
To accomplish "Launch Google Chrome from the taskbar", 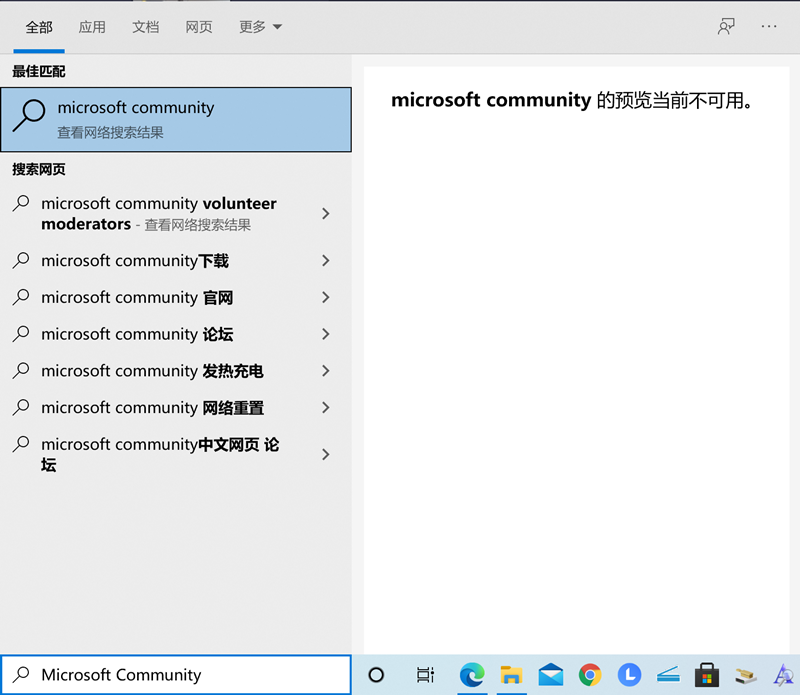I will point(590,676).
